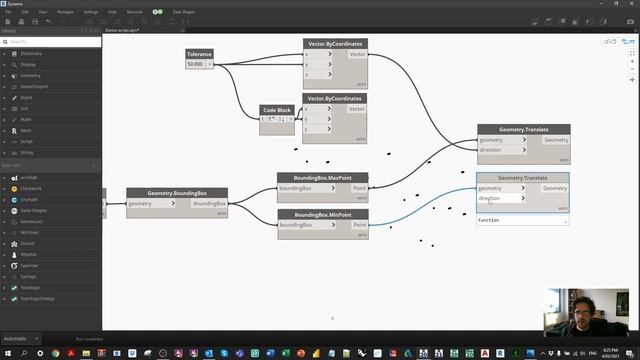Click the pan cross icon on canvas
Viewport: 640px width, 360px height.
[632, 80]
